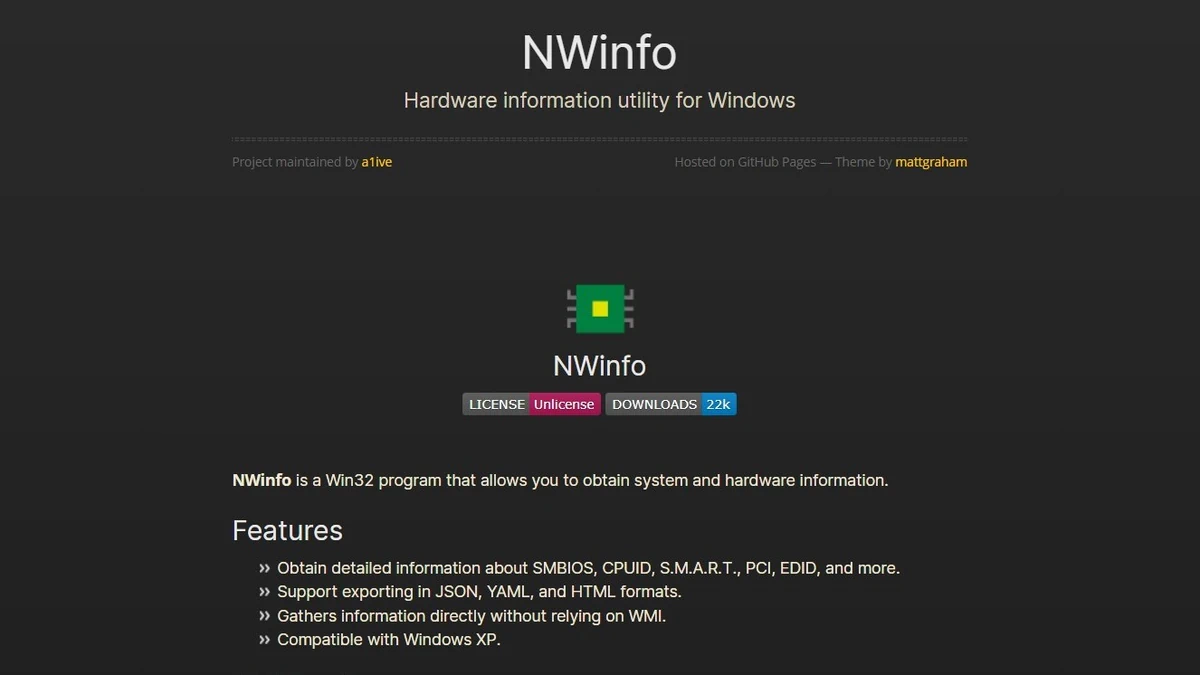The image size is (1200, 675).
Task: Click the DOWNLOADS 22k badge
Action: [x=671, y=404]
